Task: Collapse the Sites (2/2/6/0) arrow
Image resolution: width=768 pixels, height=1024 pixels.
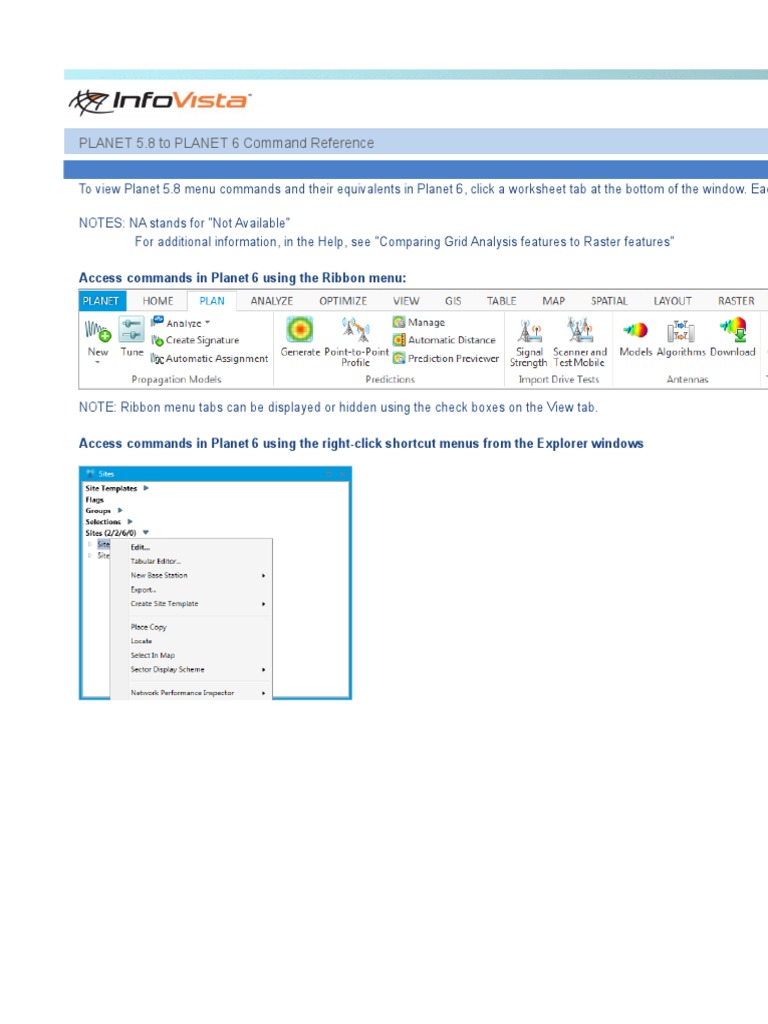Action: 146,532
